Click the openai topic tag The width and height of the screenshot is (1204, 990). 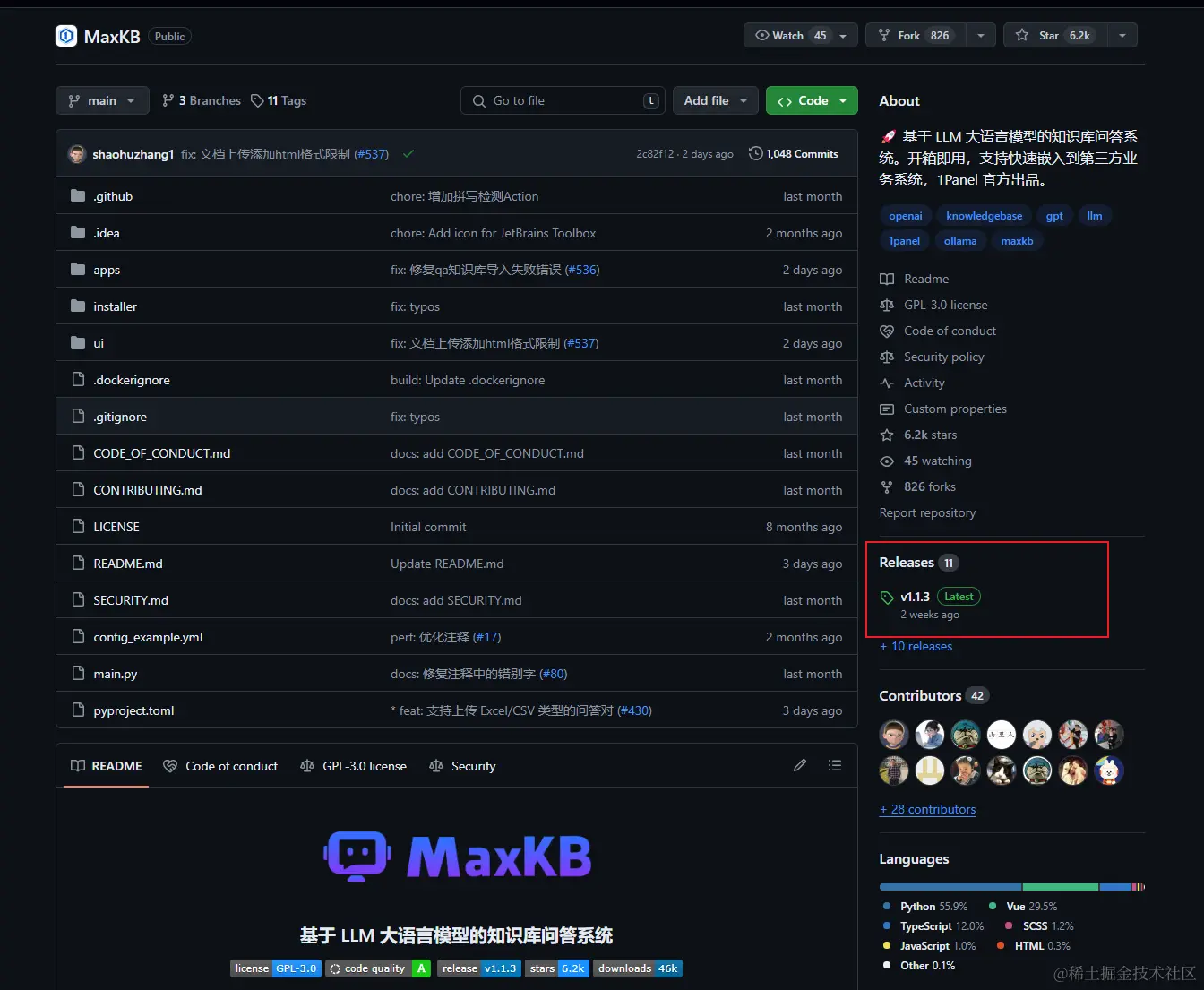(x=906, y=216)
